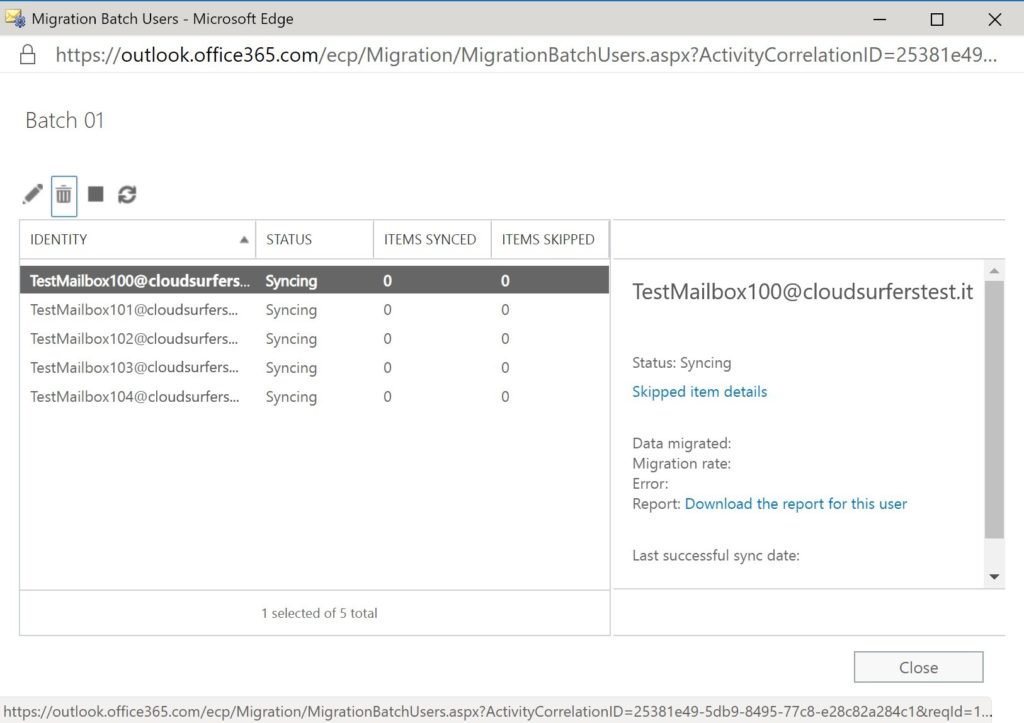Click items synced value for TestMailbox101
The width and height of the screenshot is (1024, 723).
(x=387, y=310)
